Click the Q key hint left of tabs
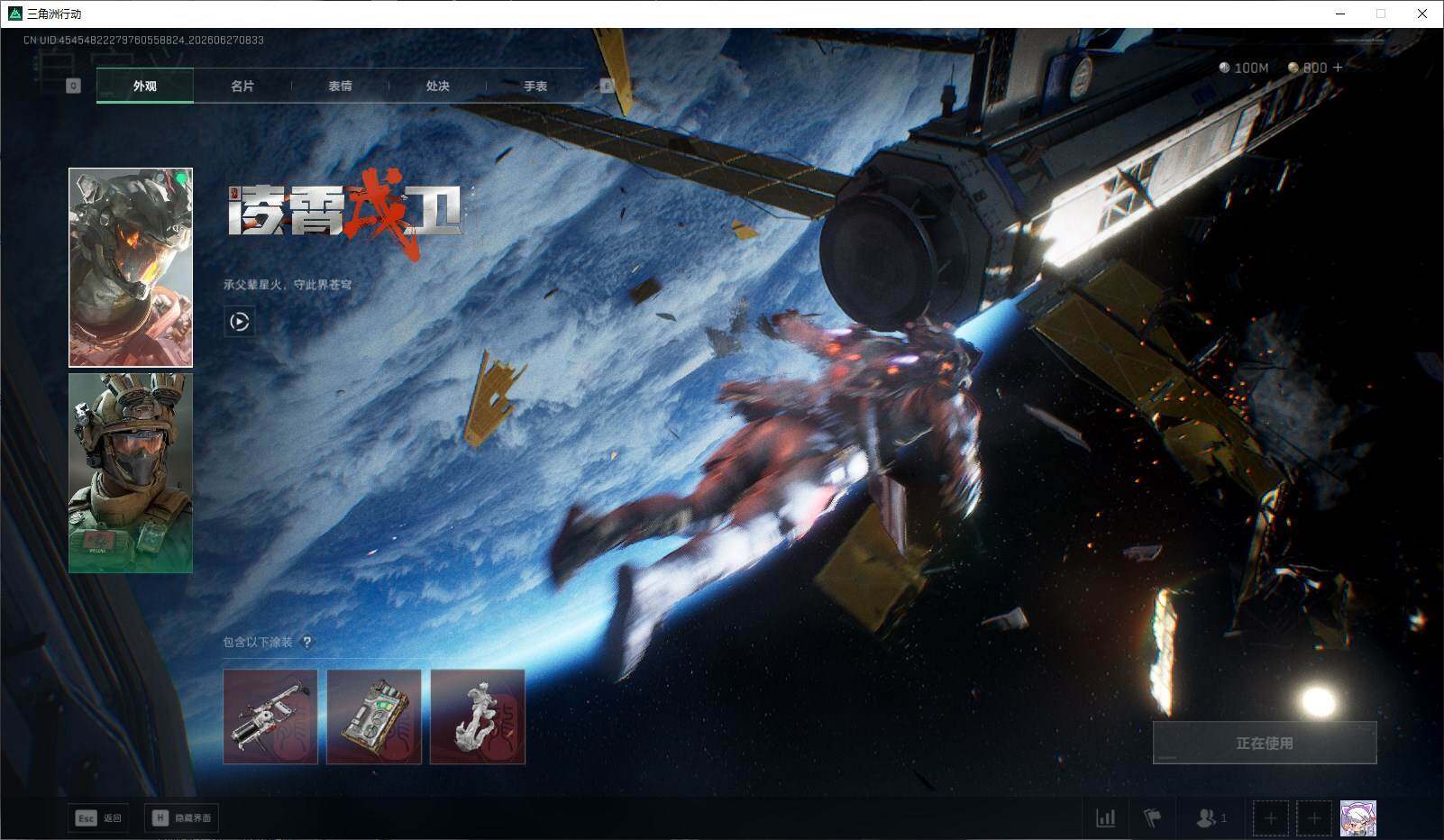The image size is (1444, 840). pos(74,87)
